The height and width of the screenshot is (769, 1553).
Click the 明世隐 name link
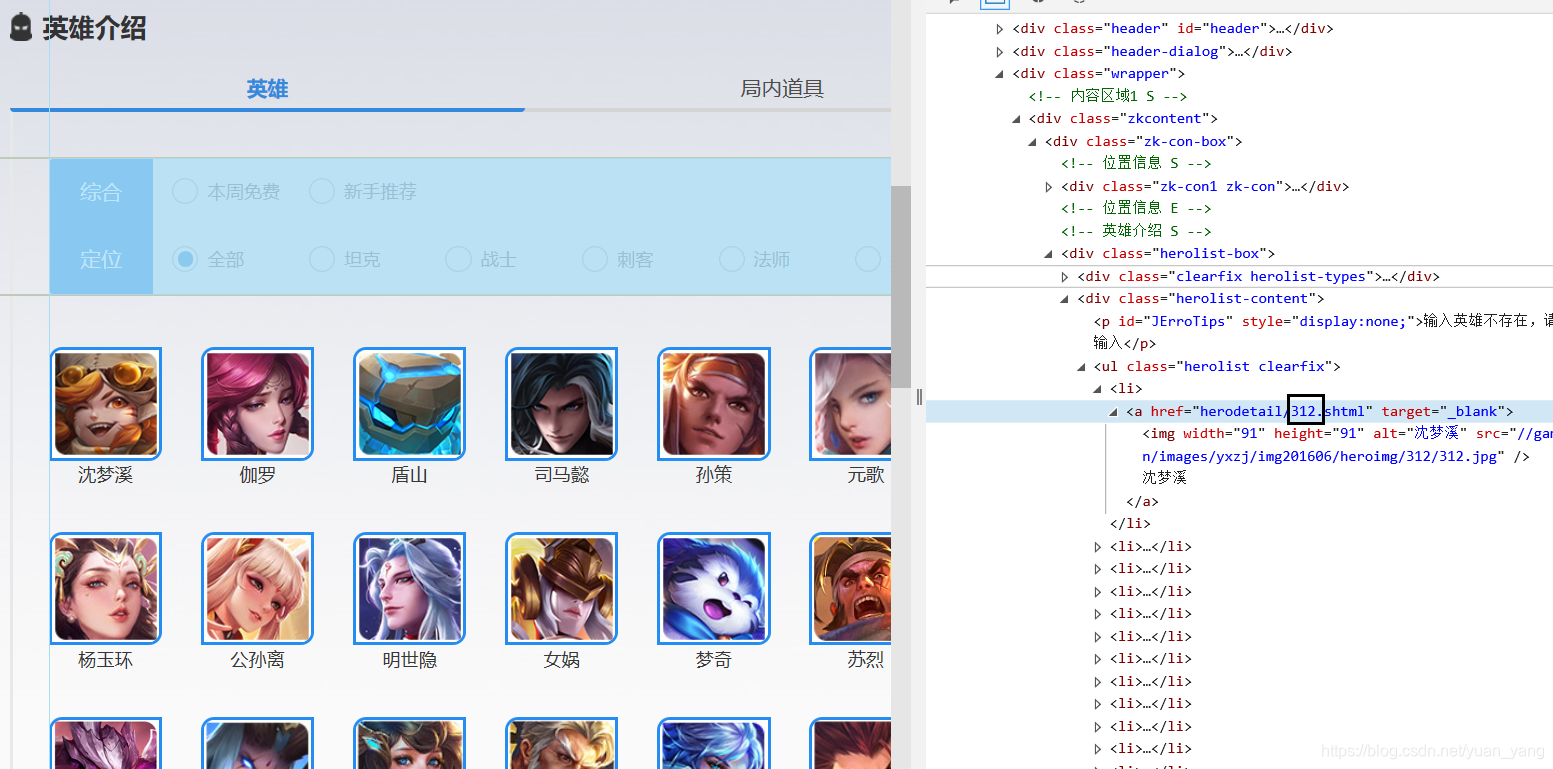coord(410,660)
